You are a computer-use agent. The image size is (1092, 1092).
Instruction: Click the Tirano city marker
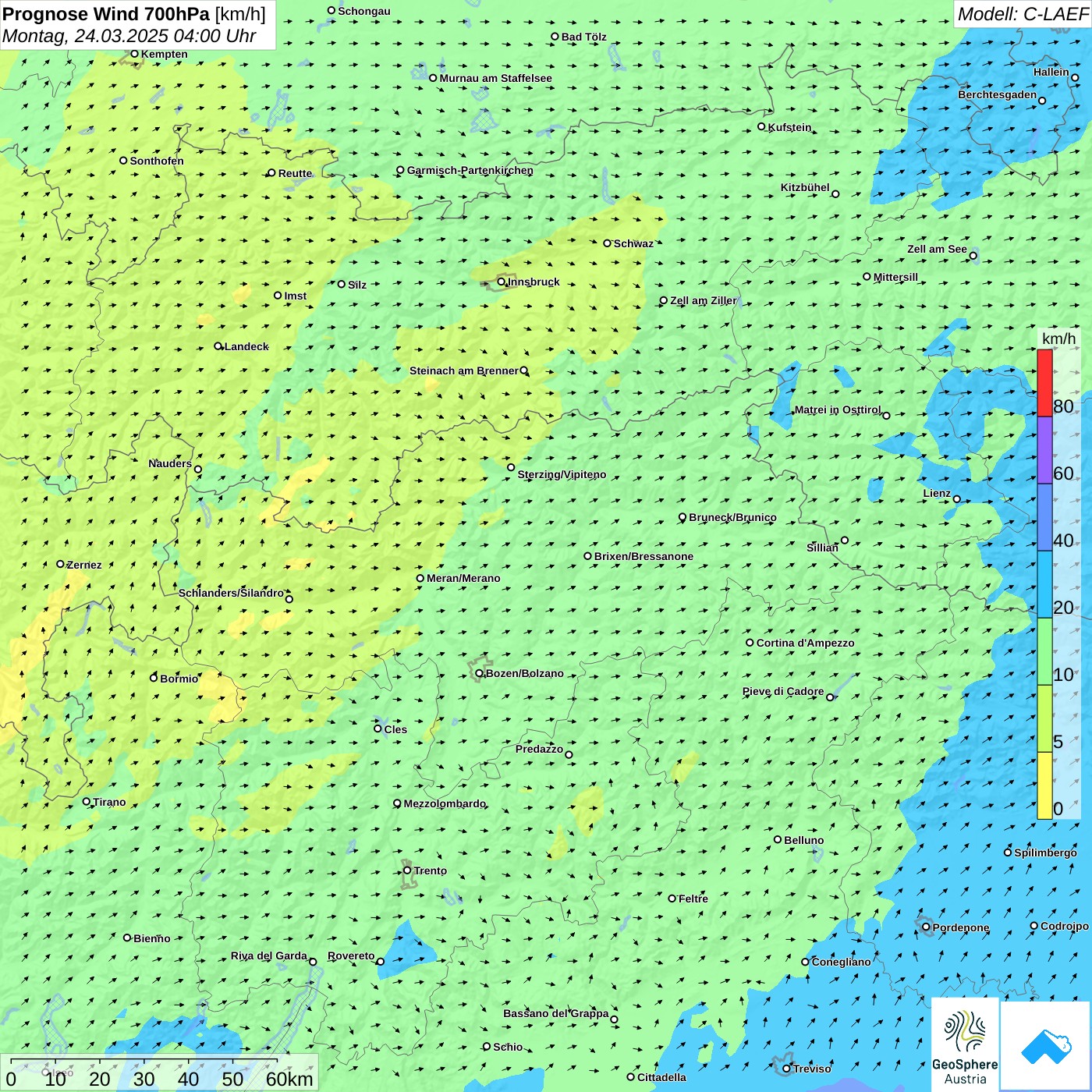click(87, 801)
